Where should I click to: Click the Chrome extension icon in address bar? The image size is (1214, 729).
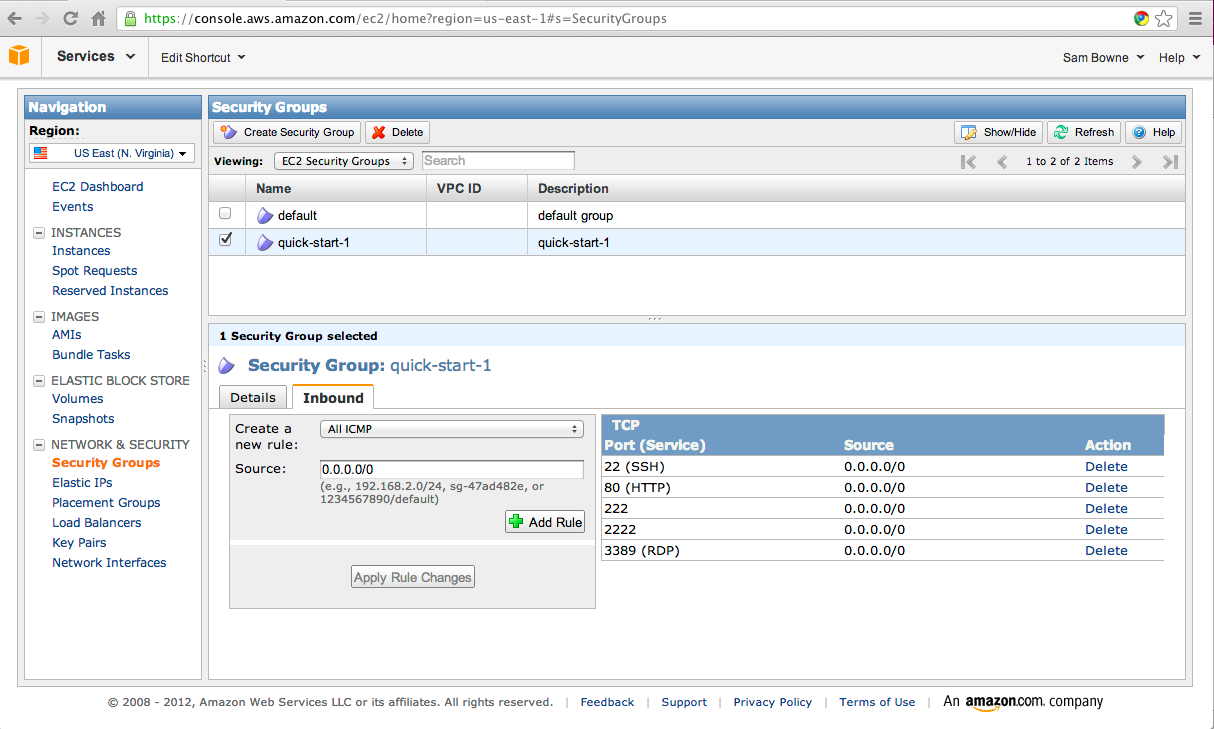click(1141, 18)
